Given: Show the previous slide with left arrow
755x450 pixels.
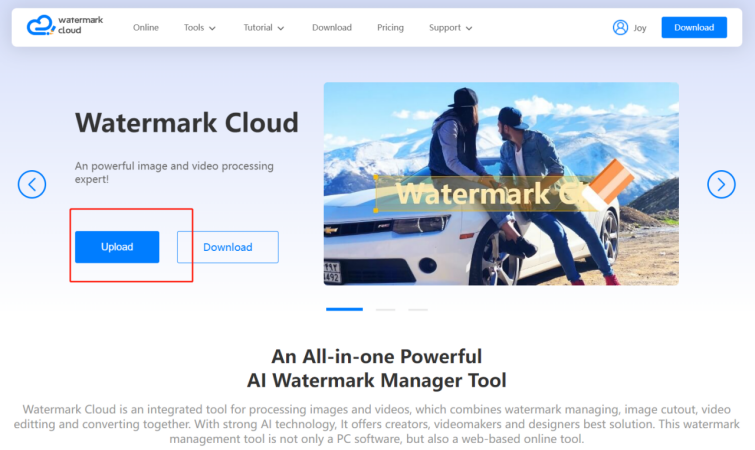Looking at the screenshot, I should click(32, 184).
